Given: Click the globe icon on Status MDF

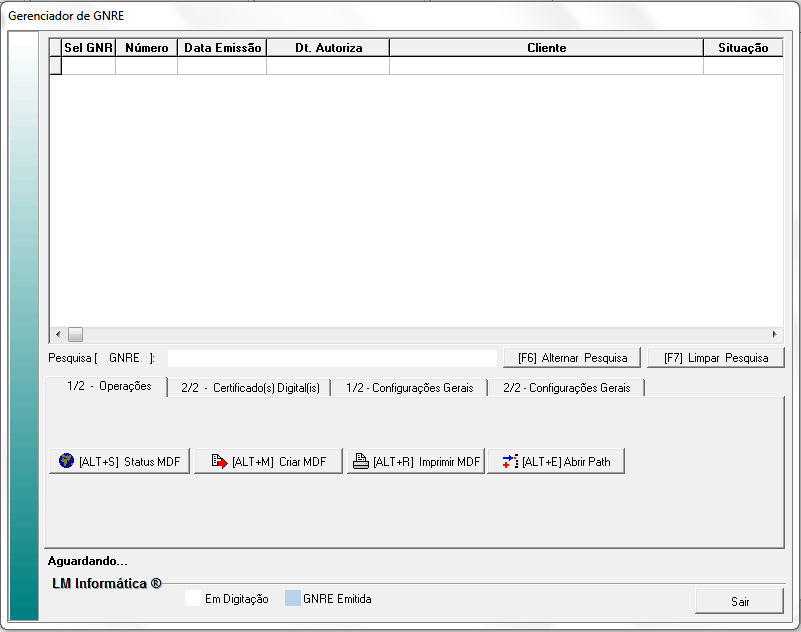Looking at the screenshot, I should click(67, 461).
